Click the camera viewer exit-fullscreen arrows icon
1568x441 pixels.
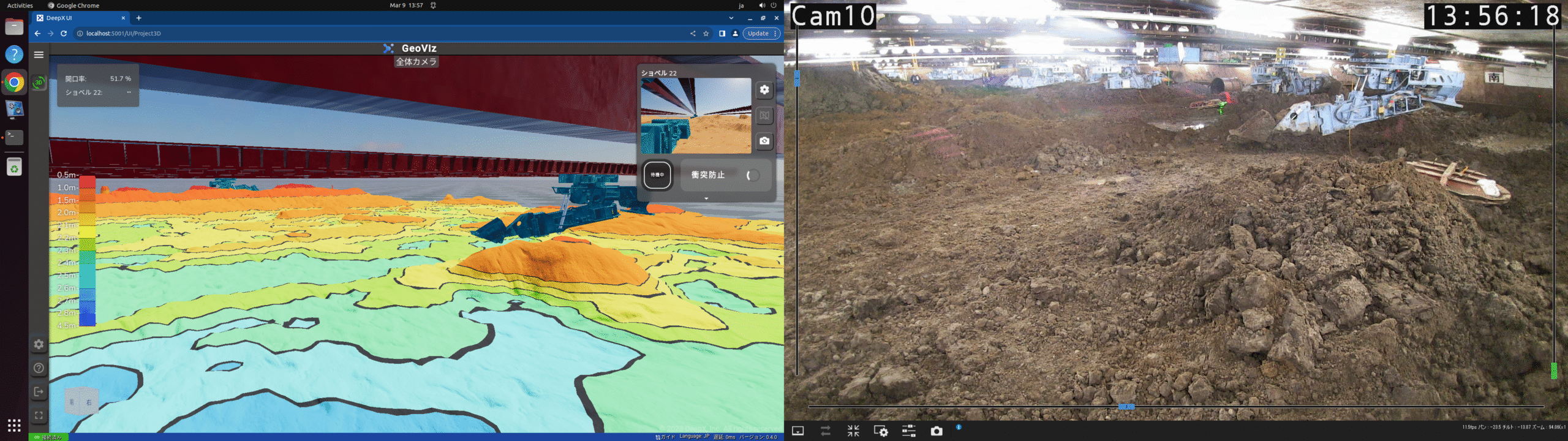(x=853, y=431)
